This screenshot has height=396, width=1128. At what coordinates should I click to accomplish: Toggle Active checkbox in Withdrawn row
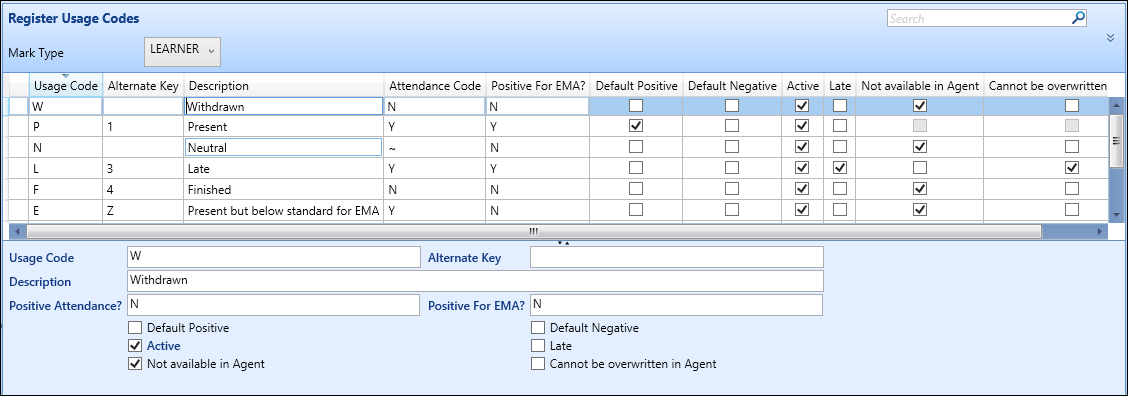tap(803, 106)
